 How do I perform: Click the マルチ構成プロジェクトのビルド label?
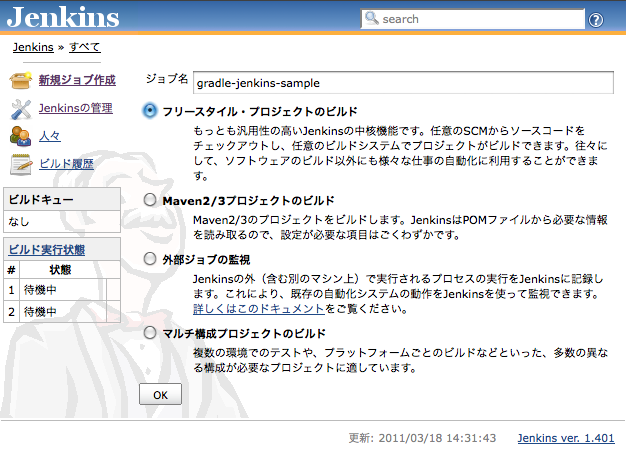pos(244,333)
